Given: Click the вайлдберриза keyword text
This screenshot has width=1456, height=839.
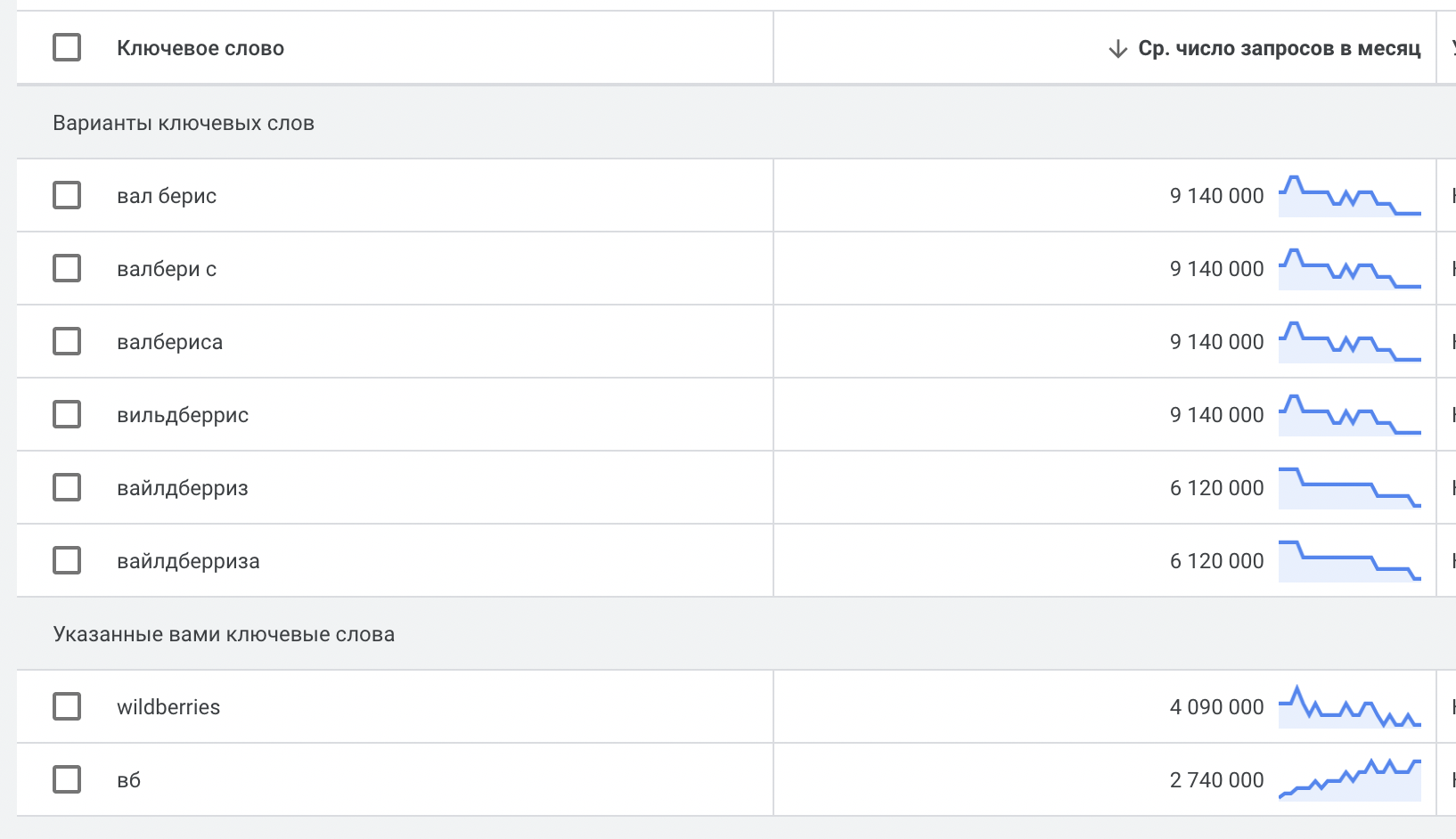Looking at the screenshot, I should pos(188,561).
